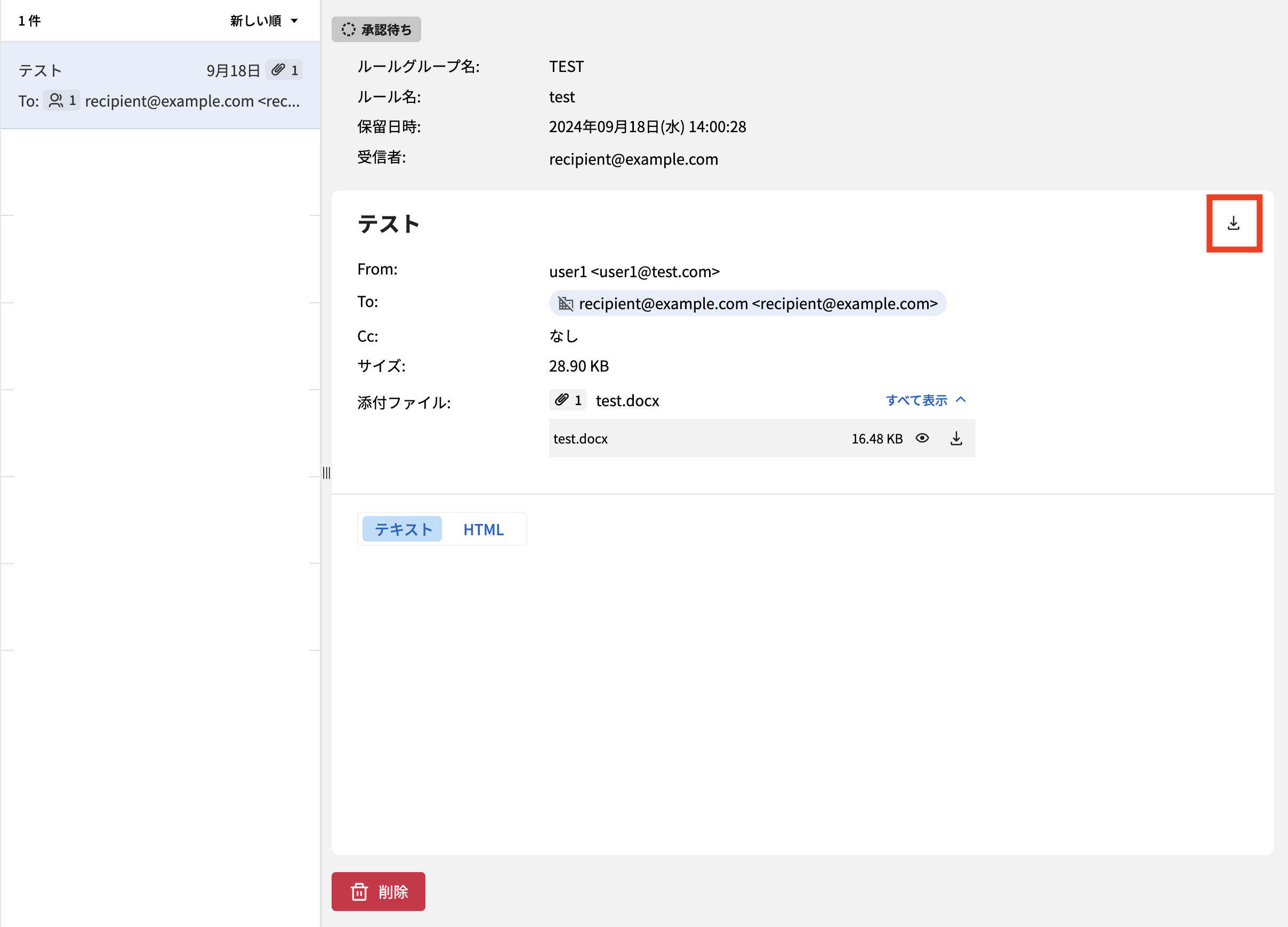
Task: Click the paperclip count badge beside test.docx
Action: coord(567,400)
